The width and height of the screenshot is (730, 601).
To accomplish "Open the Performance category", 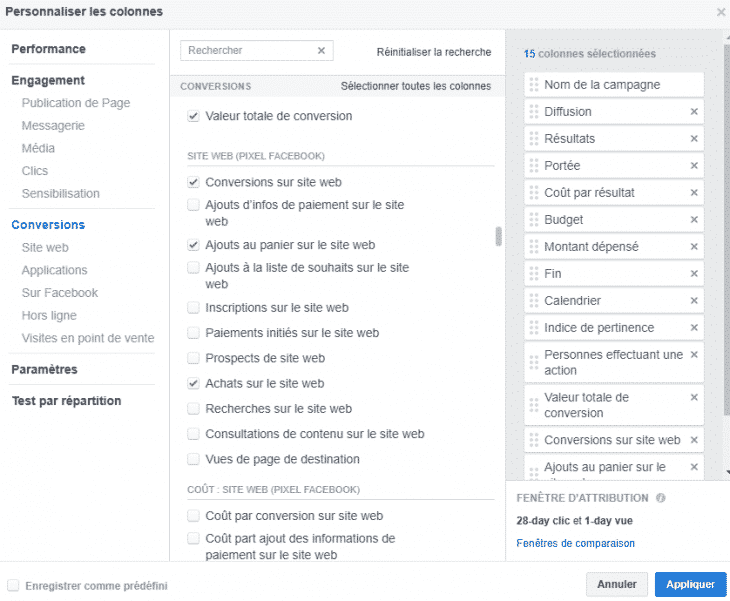I will [x=48, y=49].
